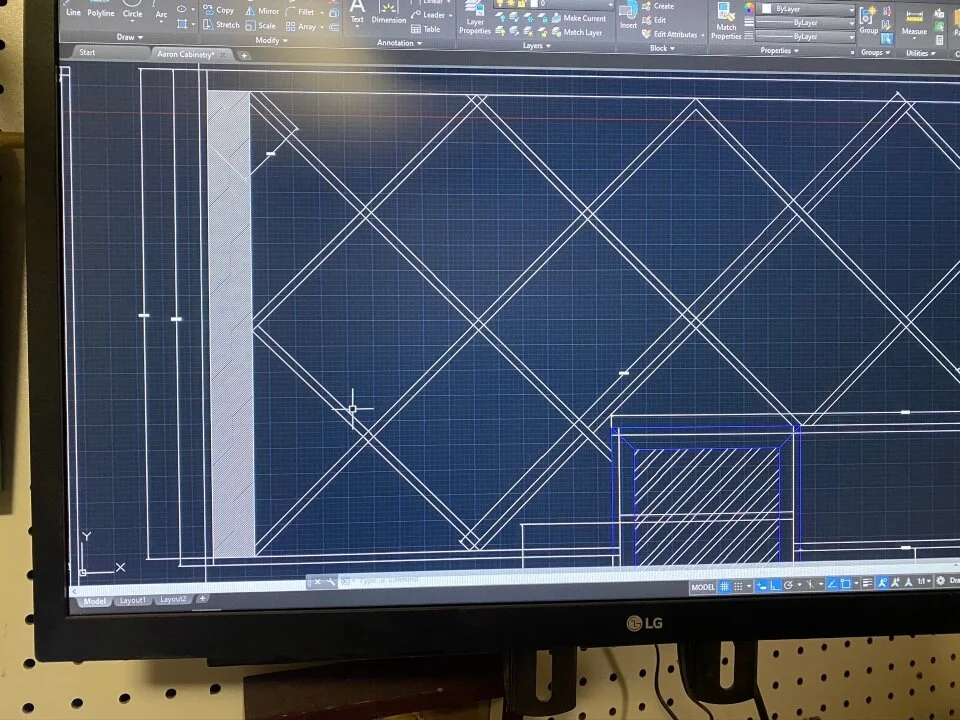Open workspace switching gear icon
This screenshot has width=960, height=720.
[x=940, y=581]
